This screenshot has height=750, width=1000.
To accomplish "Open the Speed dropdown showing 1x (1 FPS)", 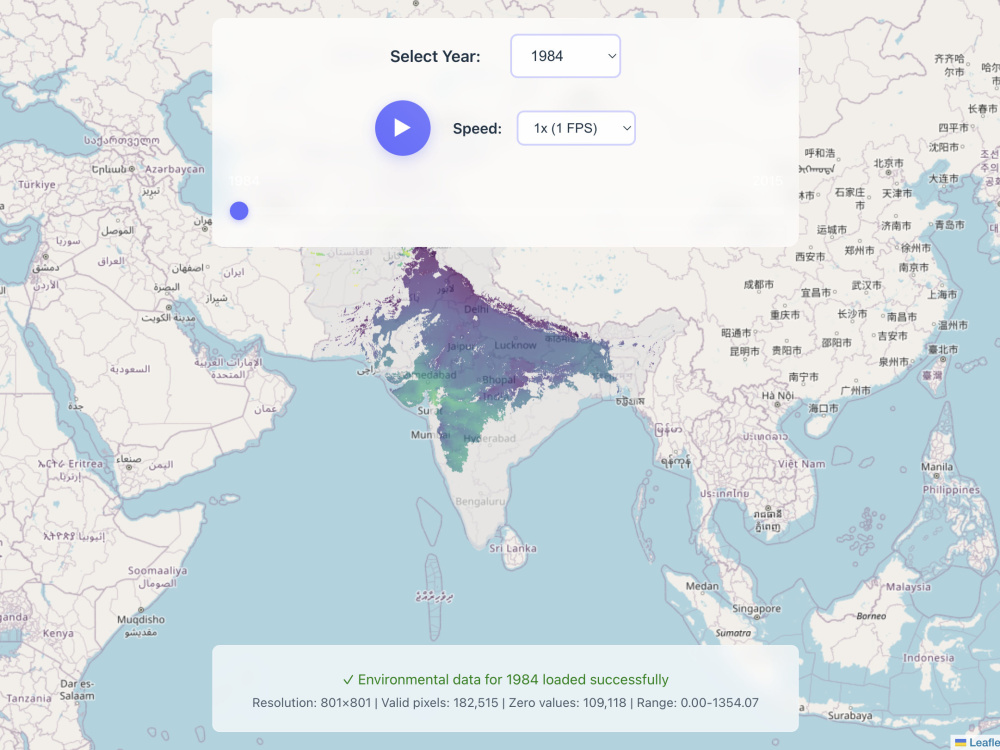I will pyautogui.click(x=576, y=128).
